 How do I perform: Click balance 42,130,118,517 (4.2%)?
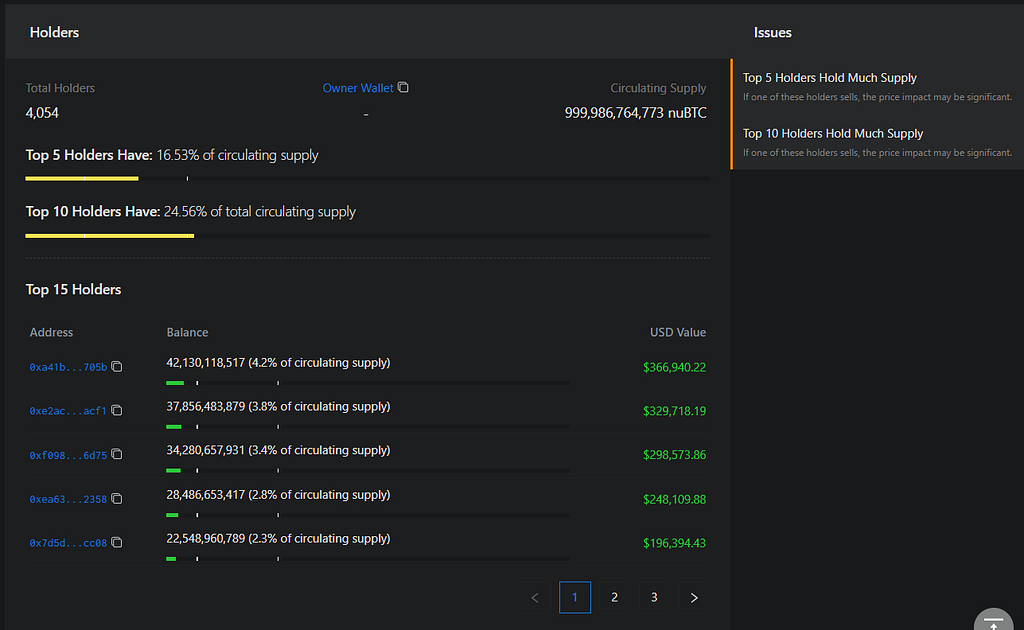(278, 363)
